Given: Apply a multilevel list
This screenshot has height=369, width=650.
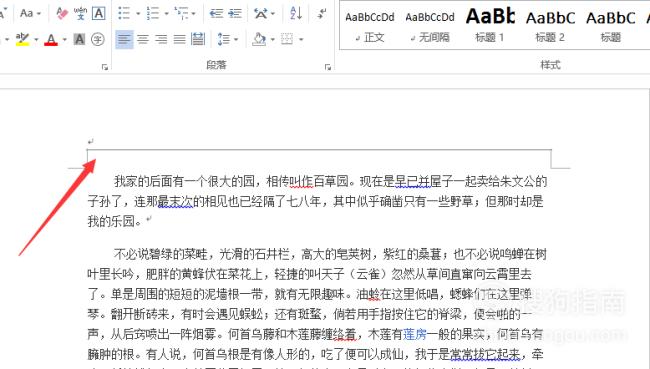Looking at the screenshot, I should (x=182, y=14).
